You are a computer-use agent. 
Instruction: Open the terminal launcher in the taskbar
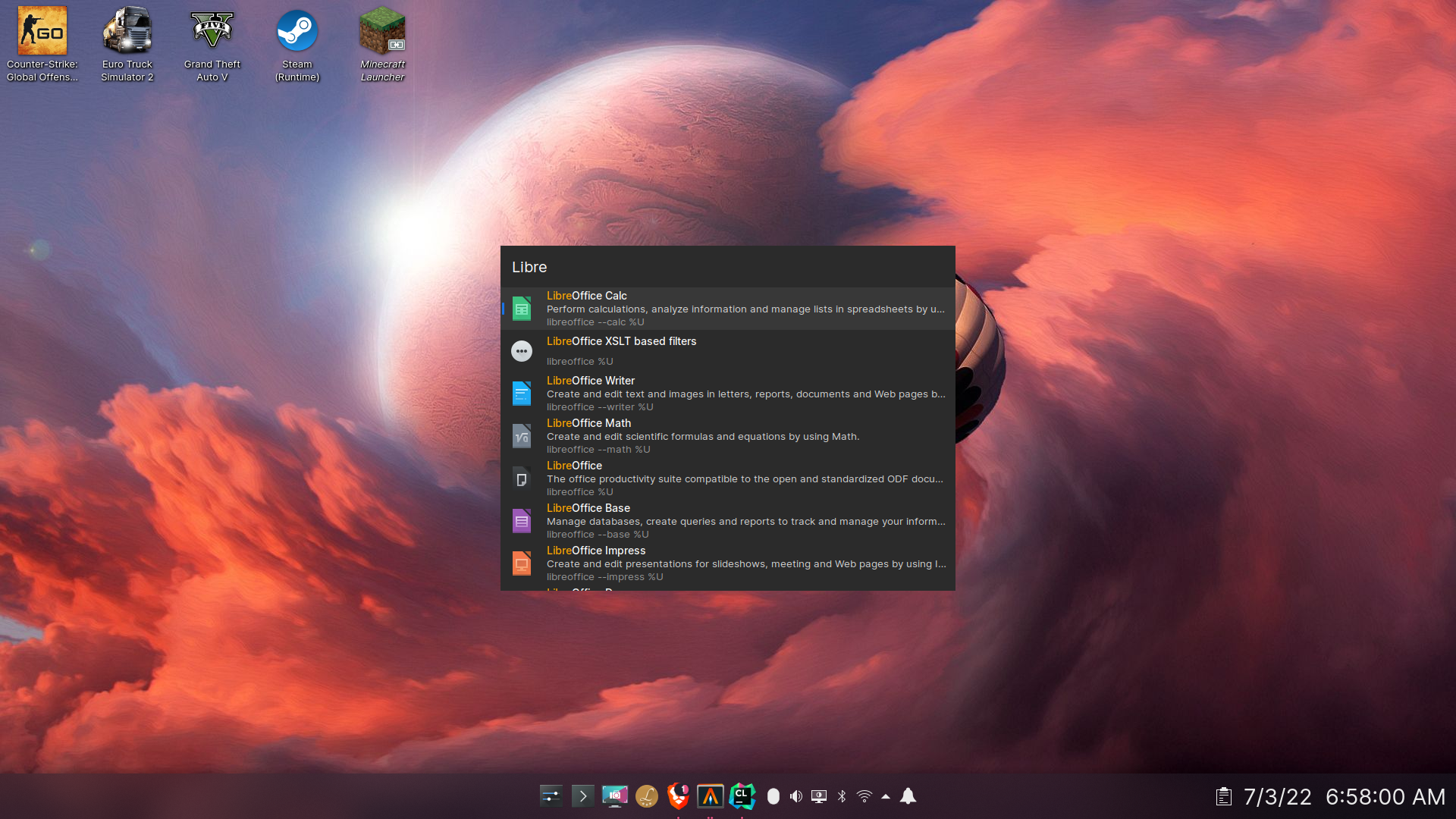coord(583,796)
